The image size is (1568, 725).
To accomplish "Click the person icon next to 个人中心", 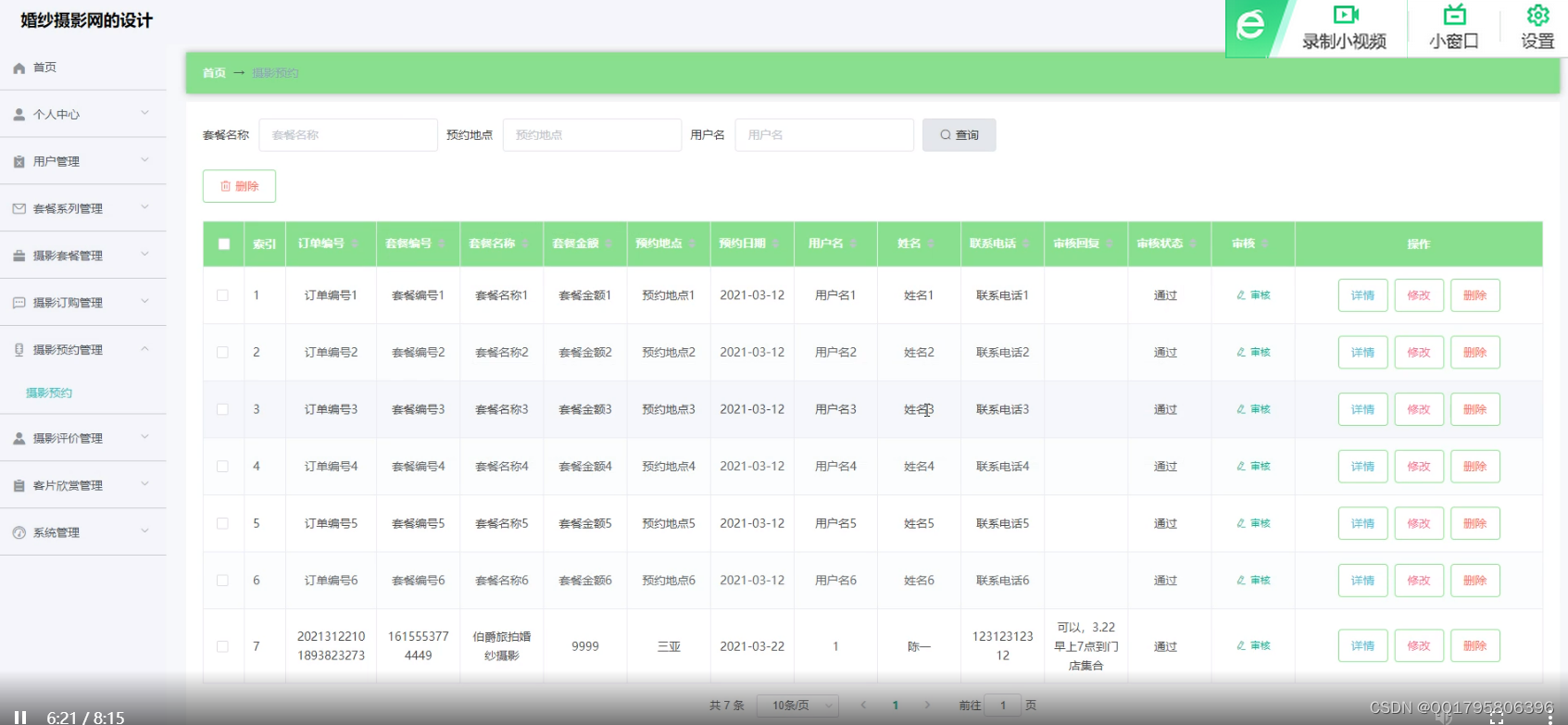I will [x=19, y=115].
